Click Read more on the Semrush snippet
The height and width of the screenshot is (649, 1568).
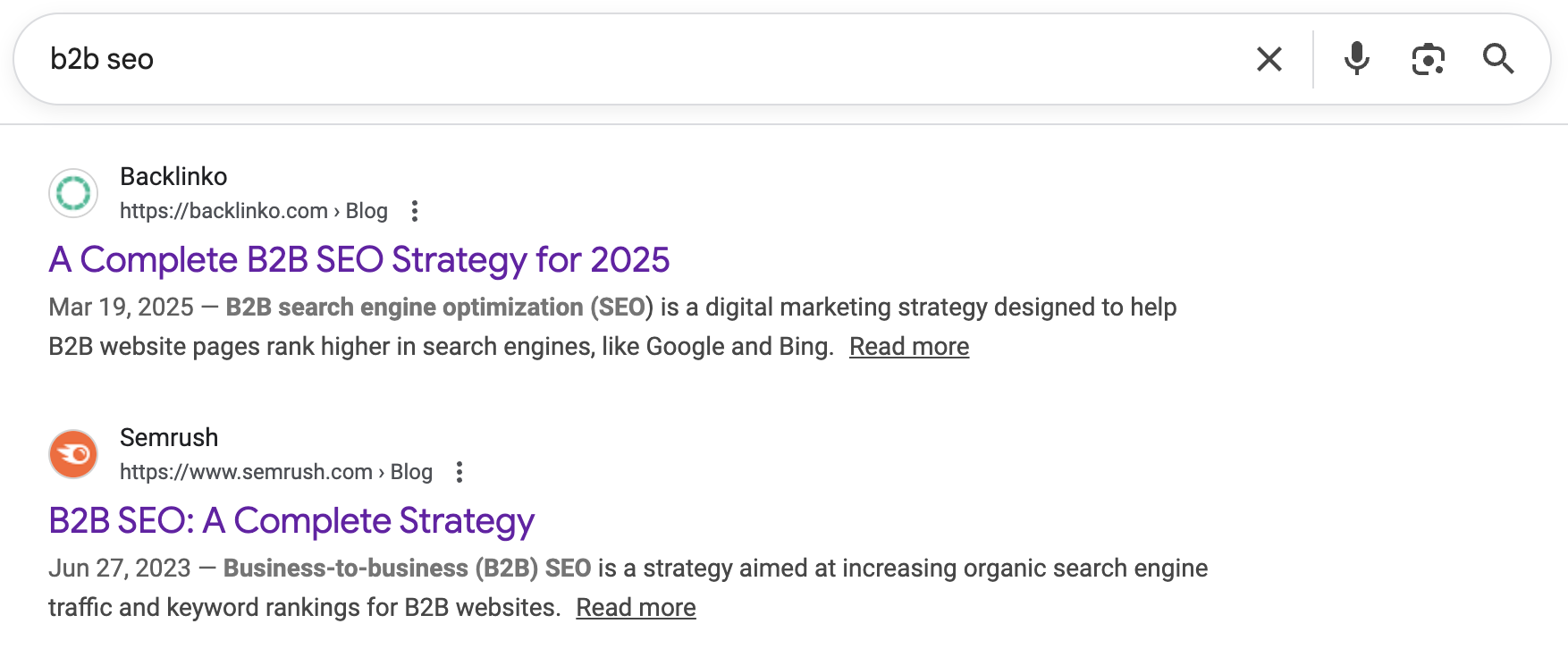click(x=636, y=608)
